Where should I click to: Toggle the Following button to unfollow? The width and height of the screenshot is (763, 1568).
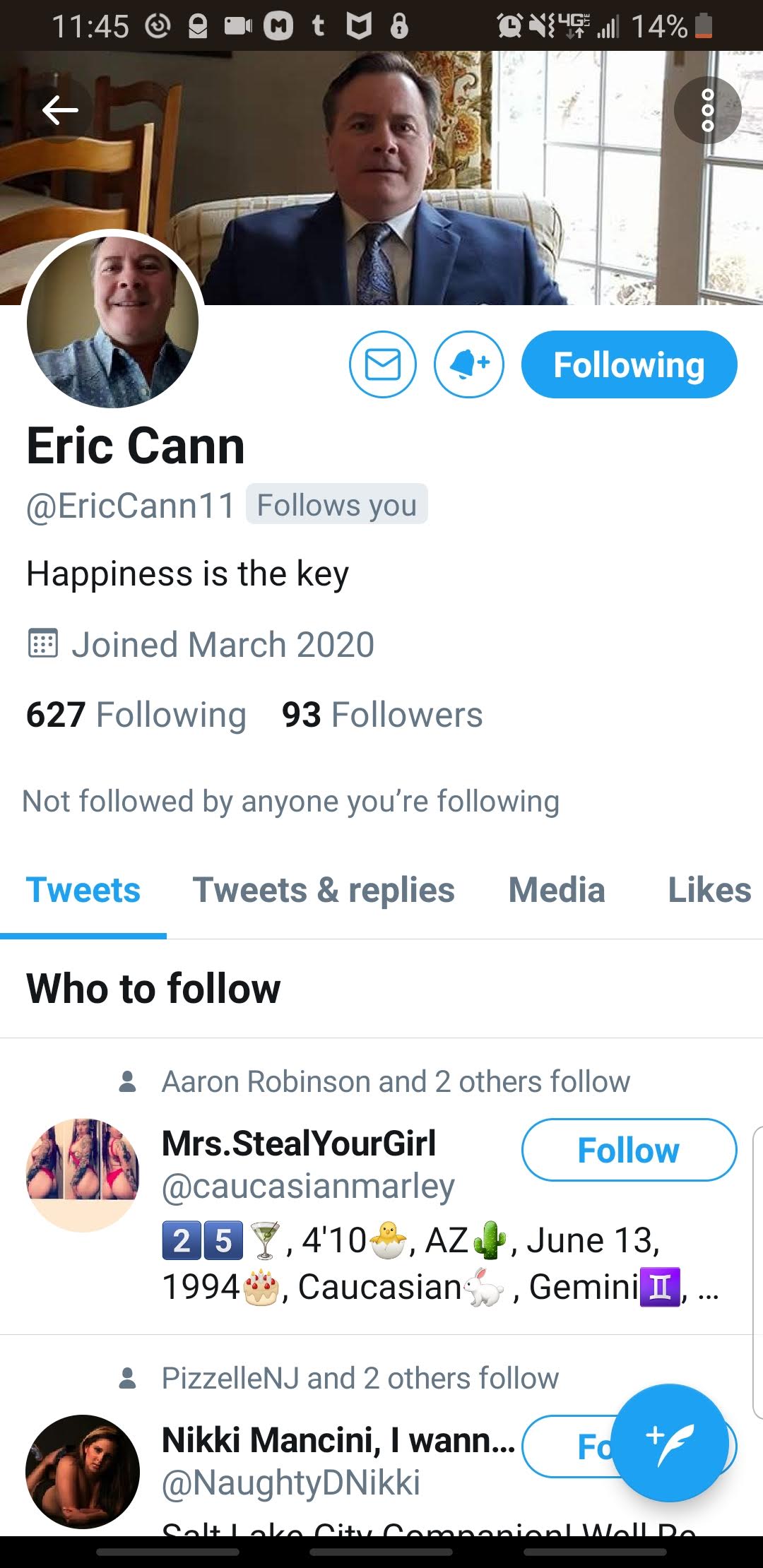(629, 364)
